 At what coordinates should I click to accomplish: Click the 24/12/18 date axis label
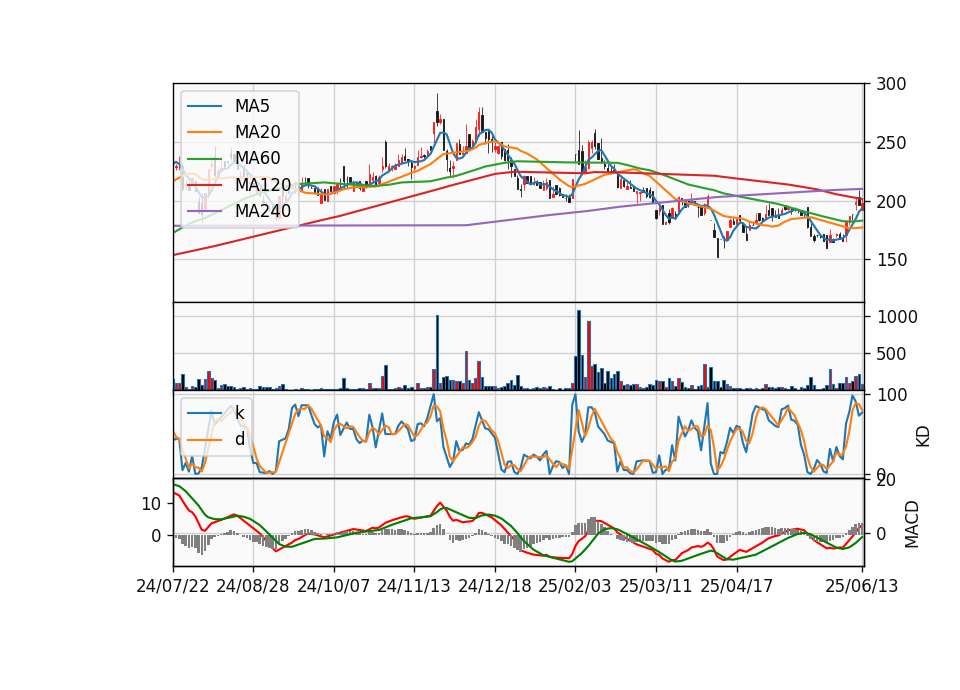(x=495, y=586)
